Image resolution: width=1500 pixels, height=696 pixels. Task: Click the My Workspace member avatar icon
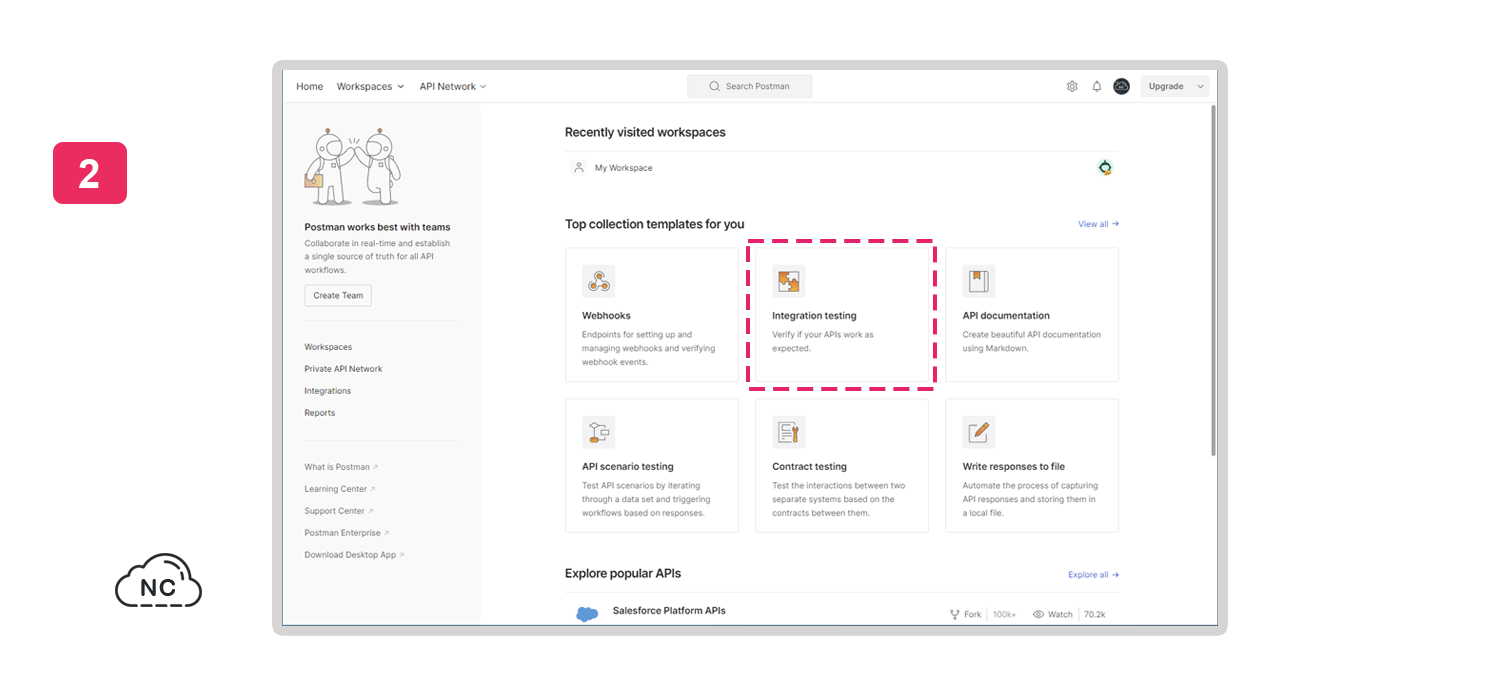point(1105,168)
